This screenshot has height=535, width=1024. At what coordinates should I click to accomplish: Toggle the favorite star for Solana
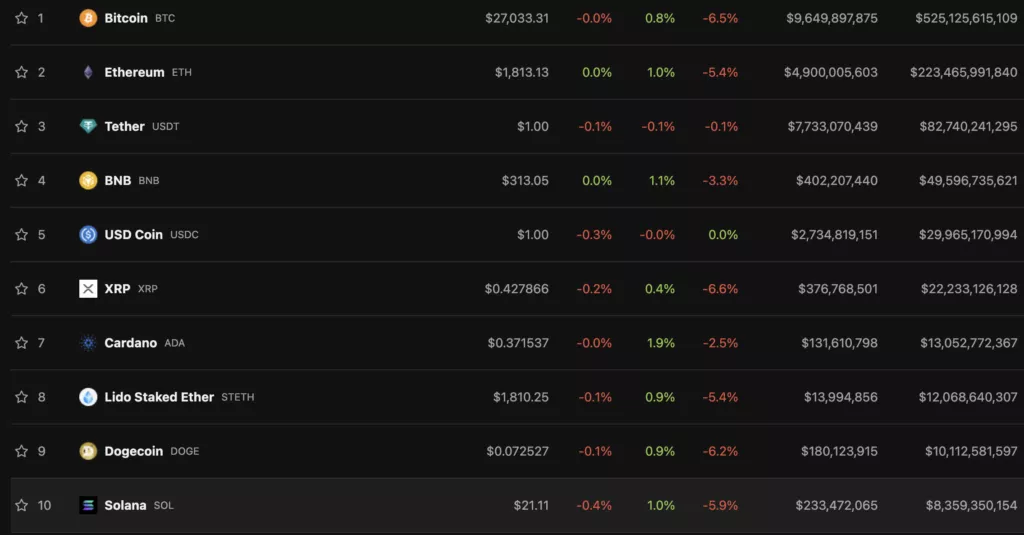coord(22,505)
